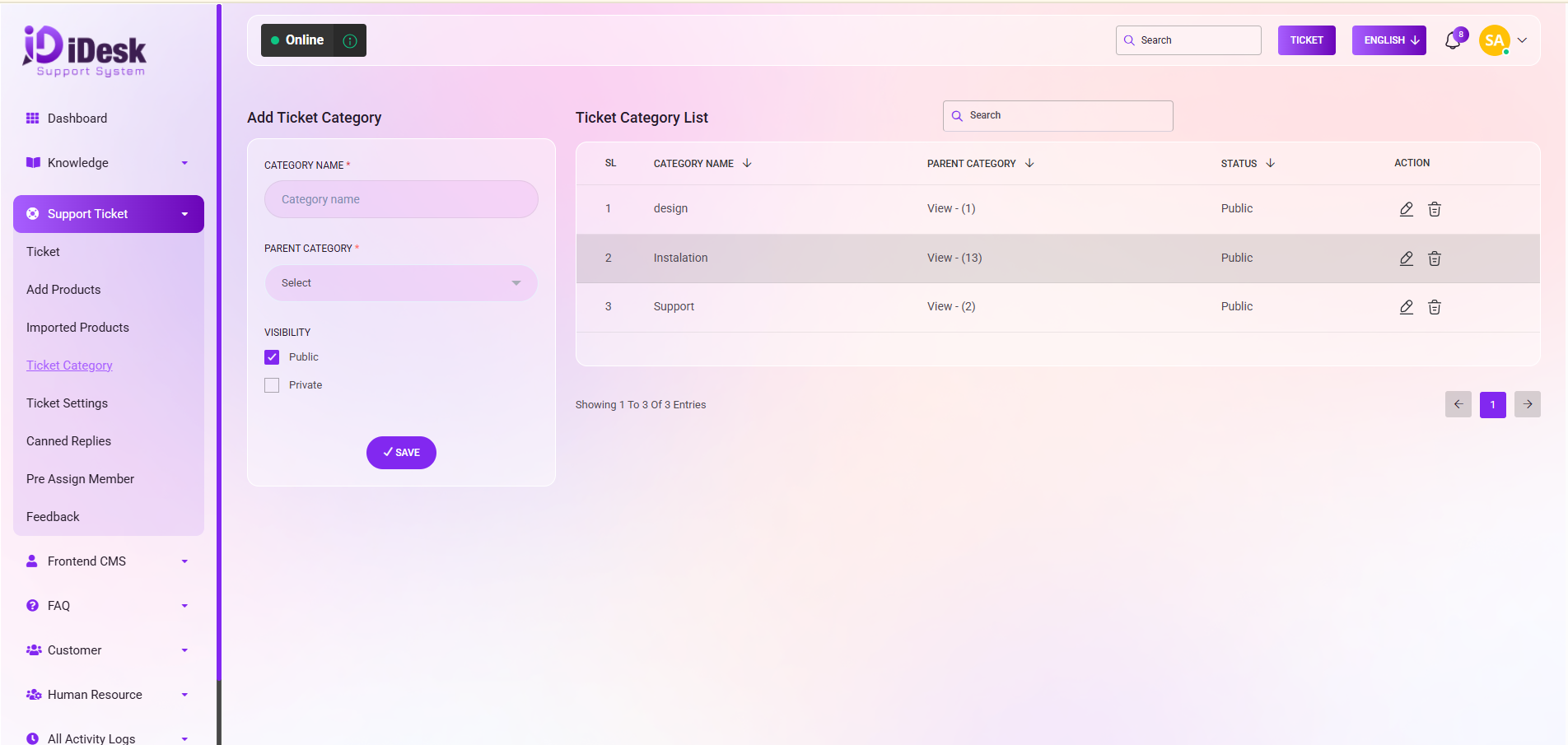Edit the design category row
Screen dimensions: 1568x745
[x=1407, y=209]
